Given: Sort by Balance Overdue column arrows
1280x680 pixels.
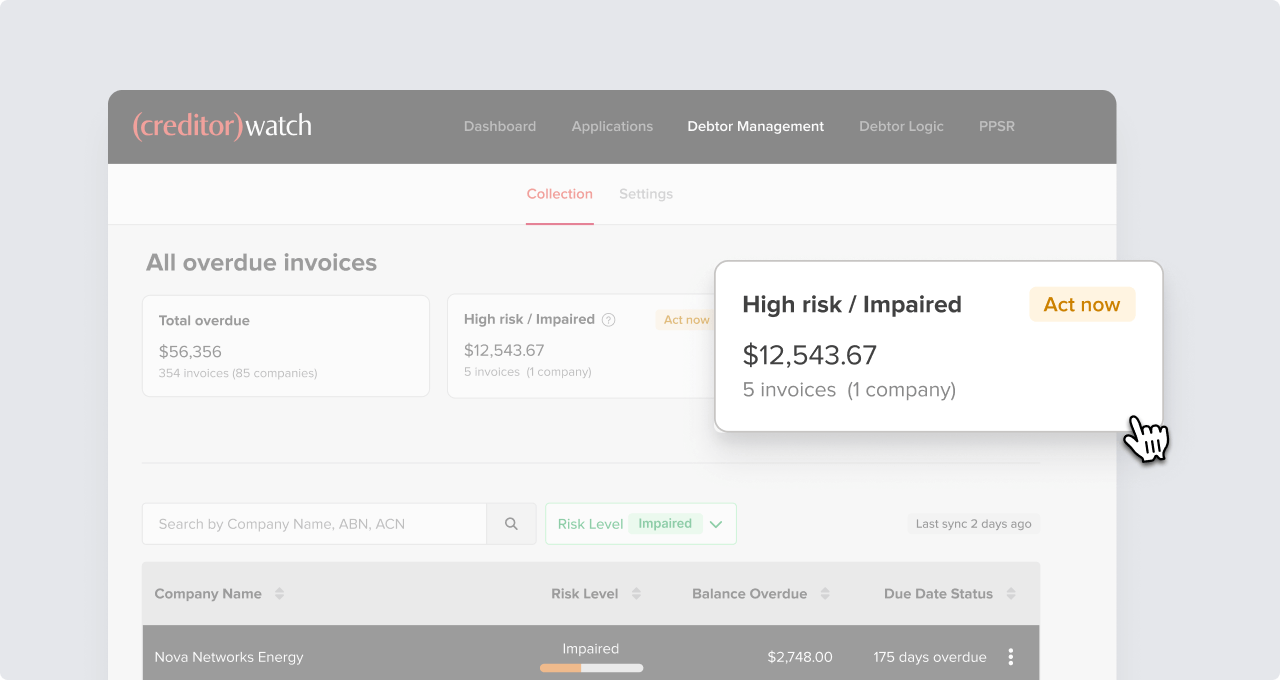Looking at the screenshot, I should 825,594.
